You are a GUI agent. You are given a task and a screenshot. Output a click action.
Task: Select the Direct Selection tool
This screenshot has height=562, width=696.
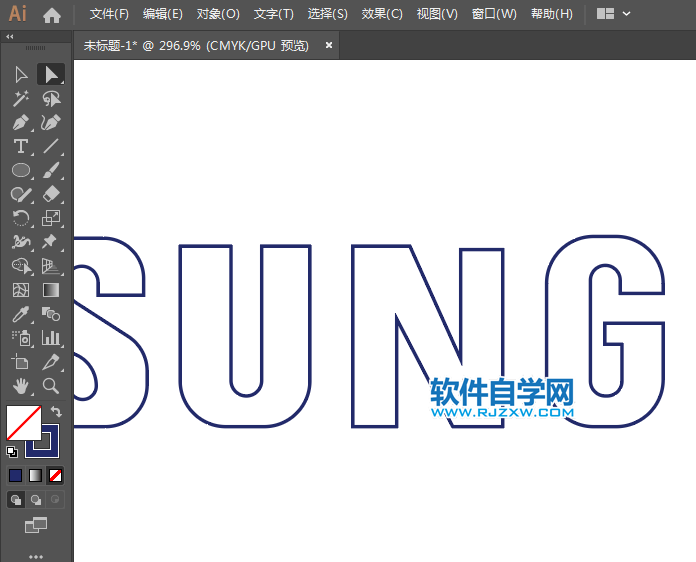pos(21,74)
